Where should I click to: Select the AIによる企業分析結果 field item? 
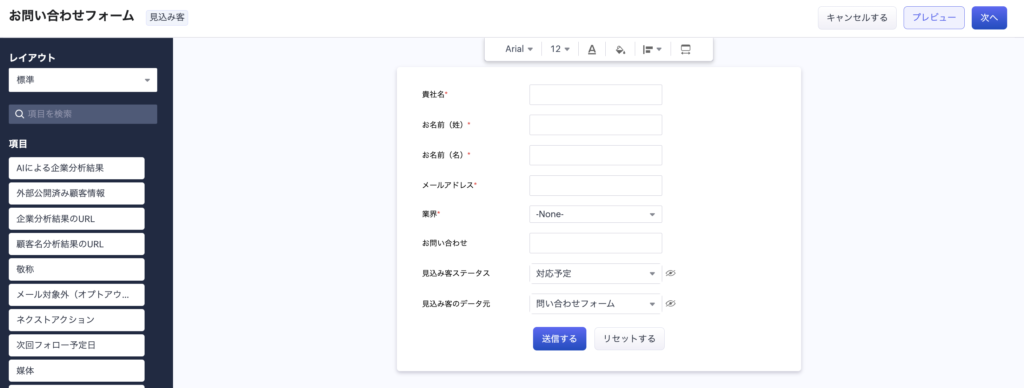pyautogui.click(x=76, y=168)
